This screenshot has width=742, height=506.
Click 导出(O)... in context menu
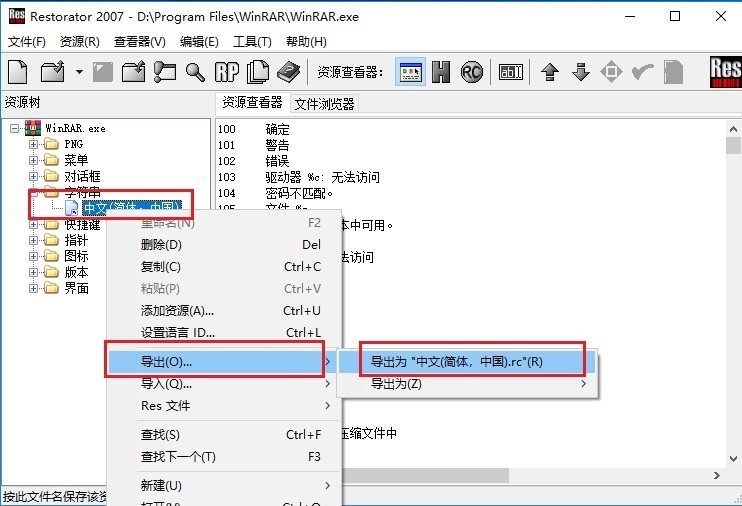pos(221,362)
